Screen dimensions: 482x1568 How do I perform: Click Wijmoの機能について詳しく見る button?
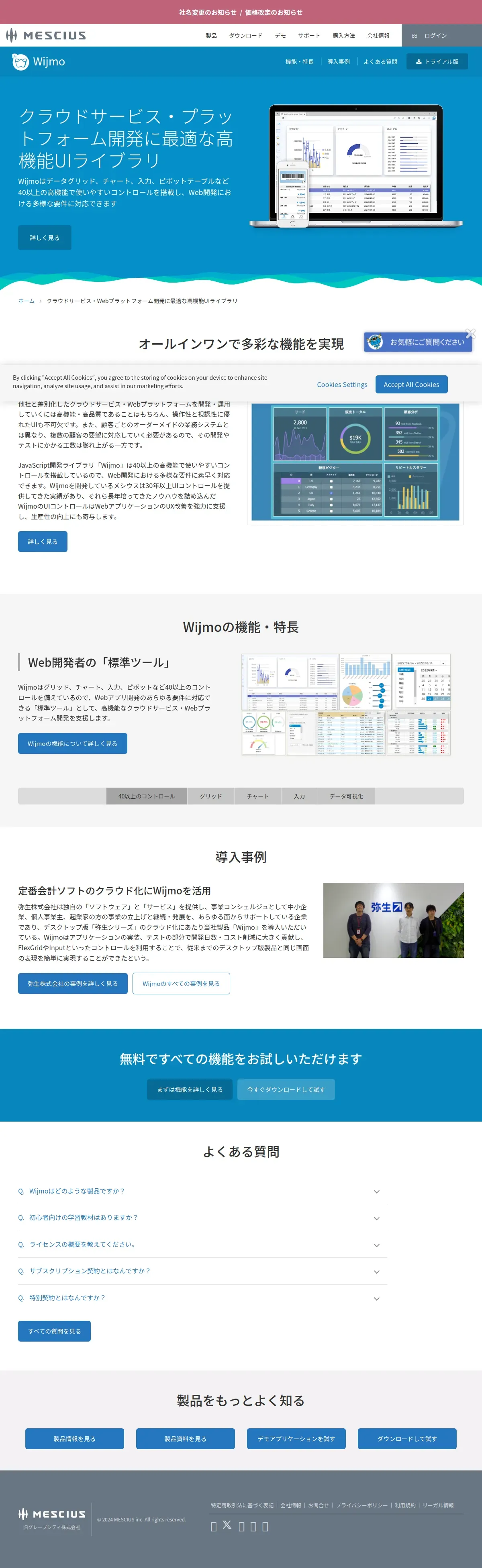73,743
